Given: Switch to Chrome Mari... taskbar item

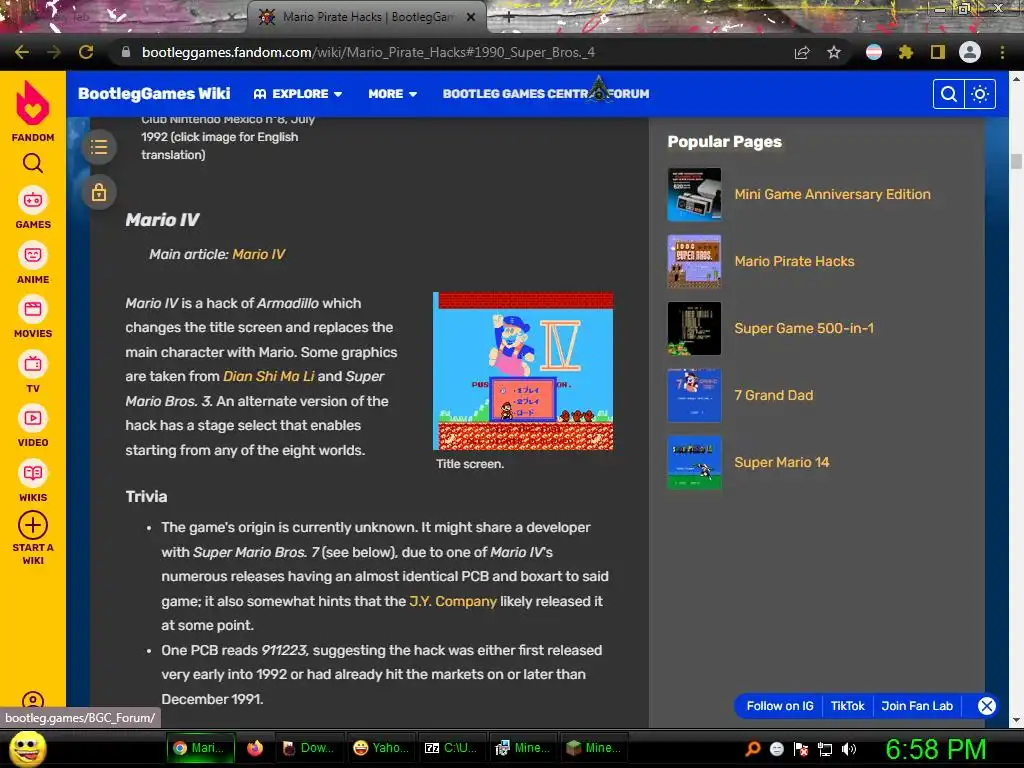Looking at the screenshot, I should pos(200,748).
